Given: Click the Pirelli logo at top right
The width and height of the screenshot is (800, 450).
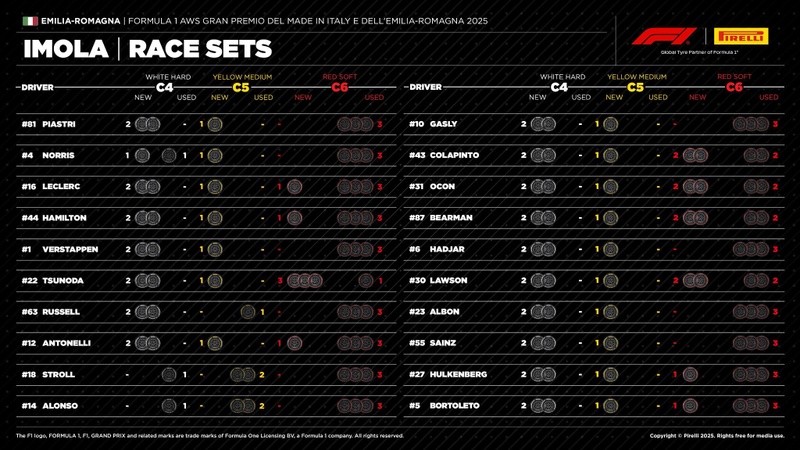Looking at the screenshot, I should pos(741,36).
